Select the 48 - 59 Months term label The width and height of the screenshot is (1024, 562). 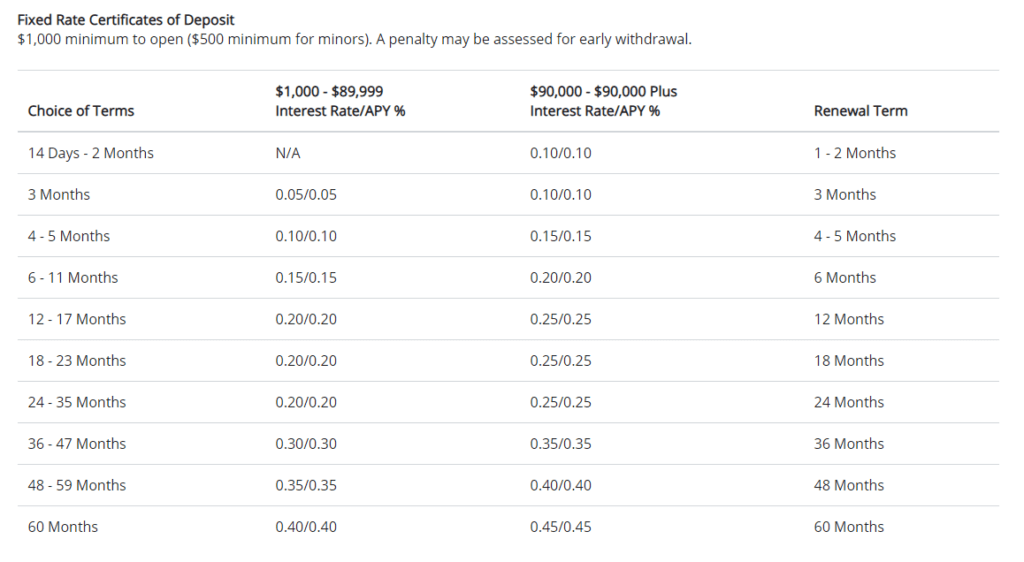tap(76, 486)
